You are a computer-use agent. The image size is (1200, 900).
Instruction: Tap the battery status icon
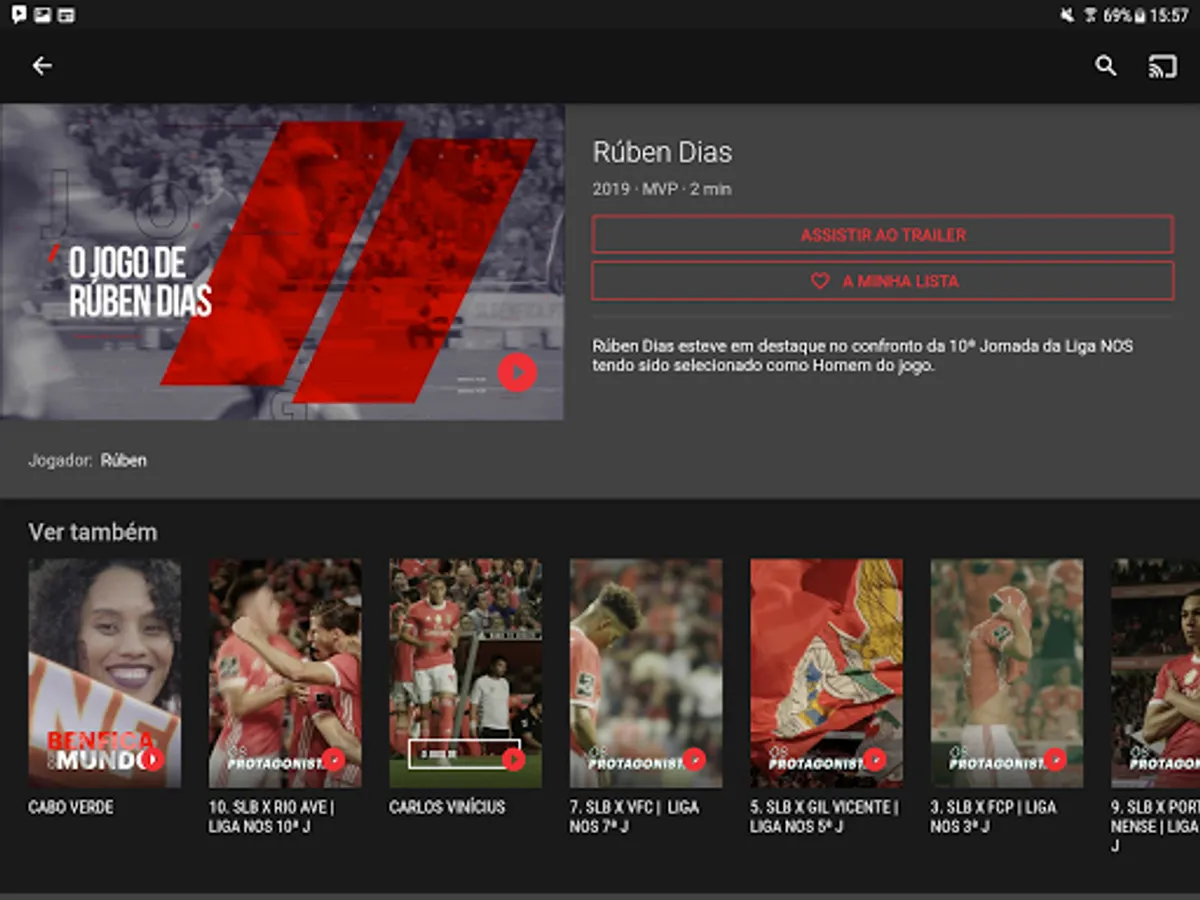[1139, 15]
